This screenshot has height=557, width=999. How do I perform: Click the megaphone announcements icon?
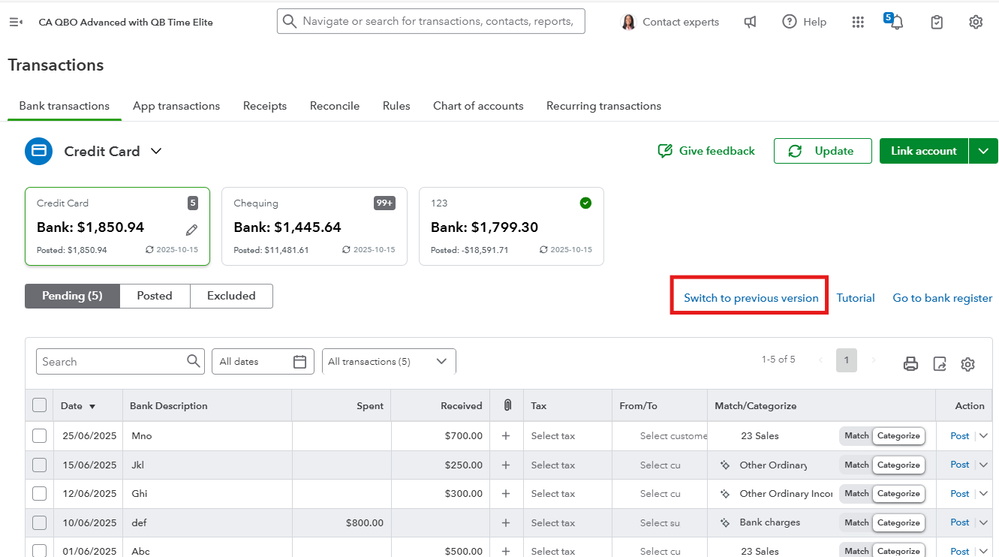tap(750, 22)
